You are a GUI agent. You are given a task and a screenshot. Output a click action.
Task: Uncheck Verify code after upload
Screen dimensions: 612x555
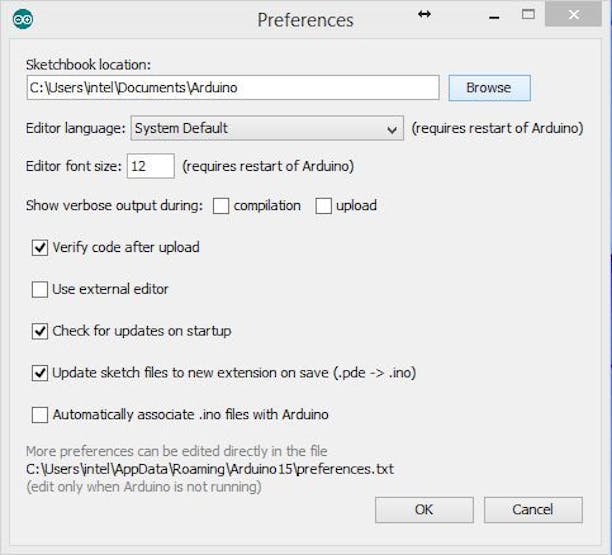(40, 247)
